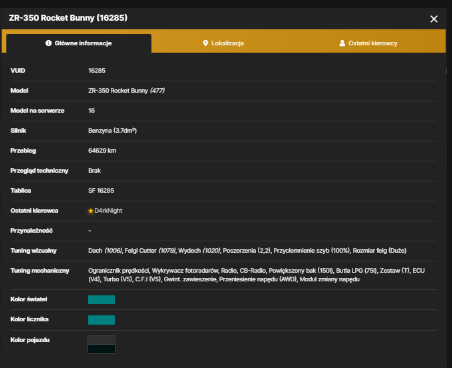452x368 pixels.
Task: Click the upper gray Kolor pojazdu swatch
Action: [x=101, y=340]
